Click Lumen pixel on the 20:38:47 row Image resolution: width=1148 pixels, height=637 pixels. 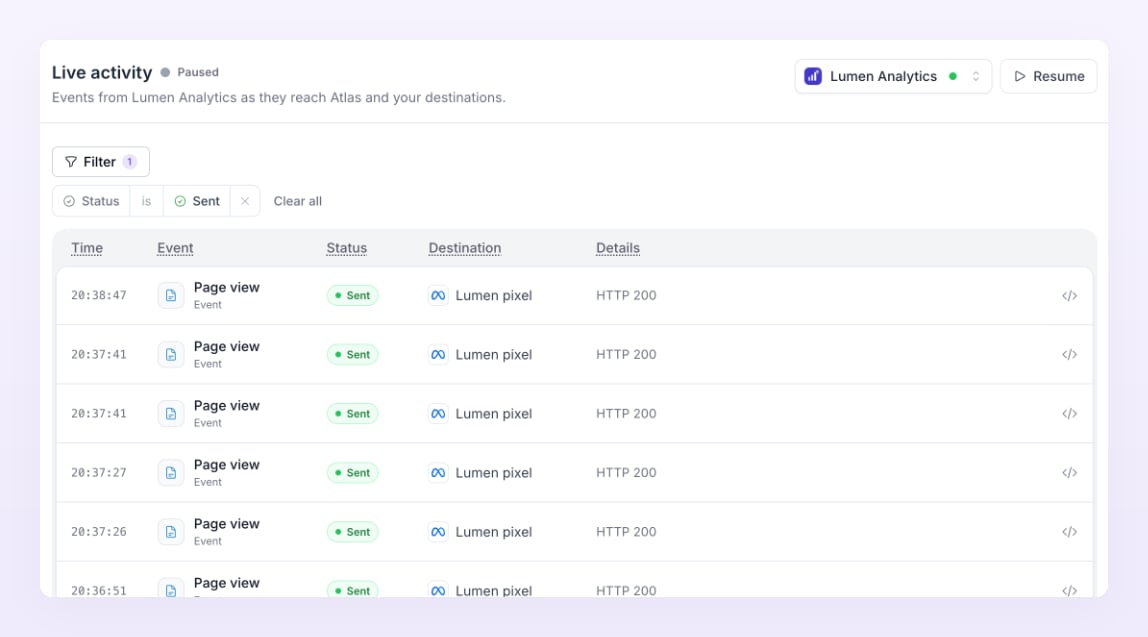(x=493, y=296)
